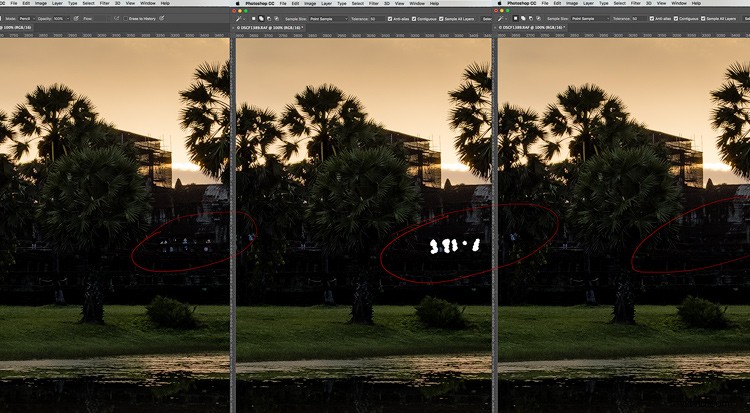Enable airbrush icon after Flow, left window
This screenshot has width=750, height=413.
(x=117, y=19)
